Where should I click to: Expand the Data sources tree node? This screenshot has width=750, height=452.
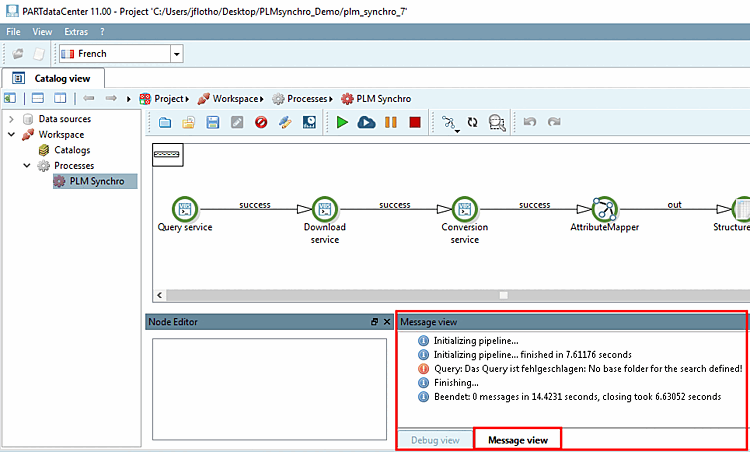[x=11, y=119]
